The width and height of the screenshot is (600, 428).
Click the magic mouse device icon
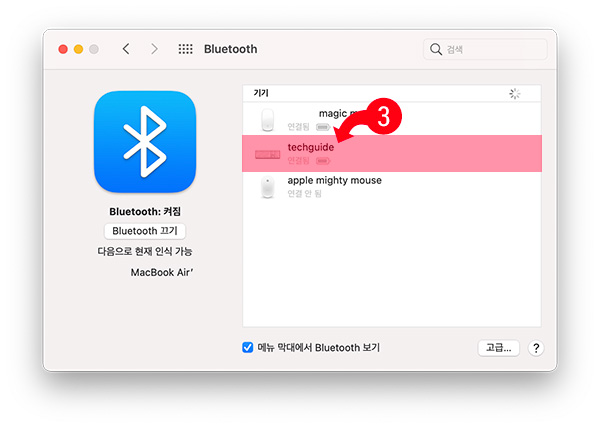[267, 120]
